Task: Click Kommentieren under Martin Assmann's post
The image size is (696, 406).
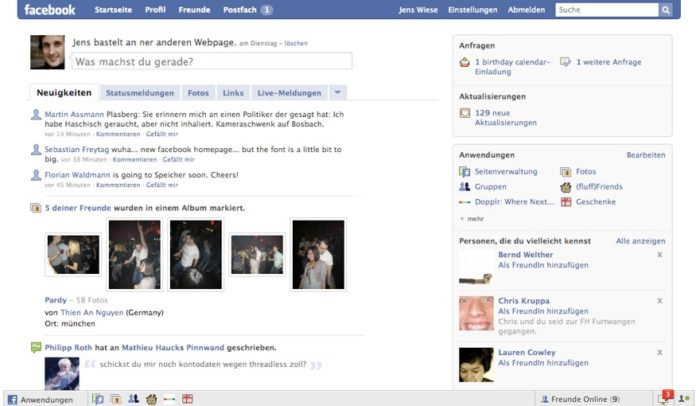Action: pyautogui.click(x=118, y=134)
